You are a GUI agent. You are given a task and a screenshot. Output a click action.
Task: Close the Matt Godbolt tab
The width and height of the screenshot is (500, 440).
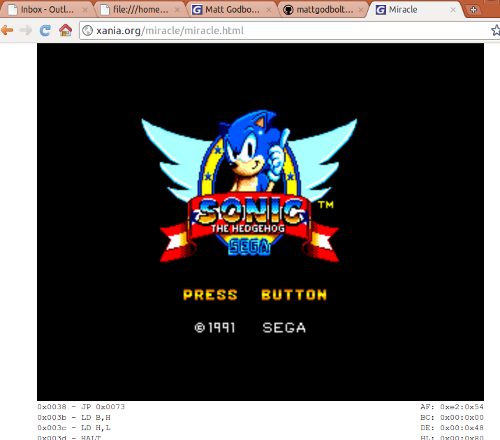click(269, 10)
